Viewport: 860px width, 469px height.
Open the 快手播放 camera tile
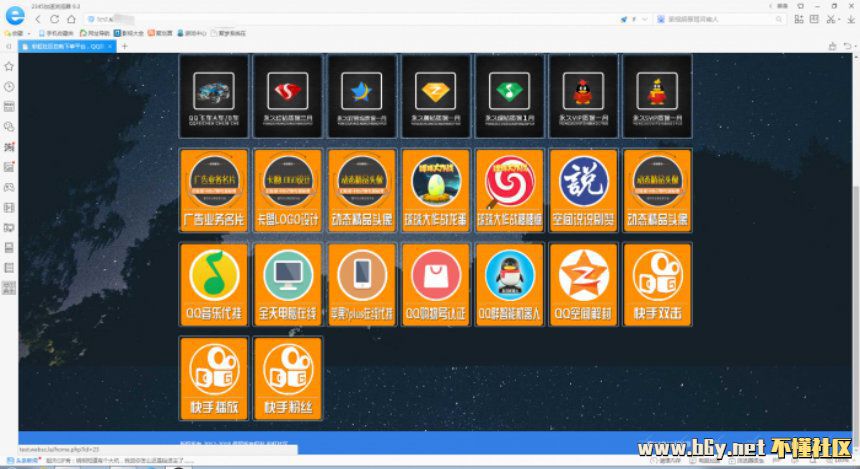214,378
